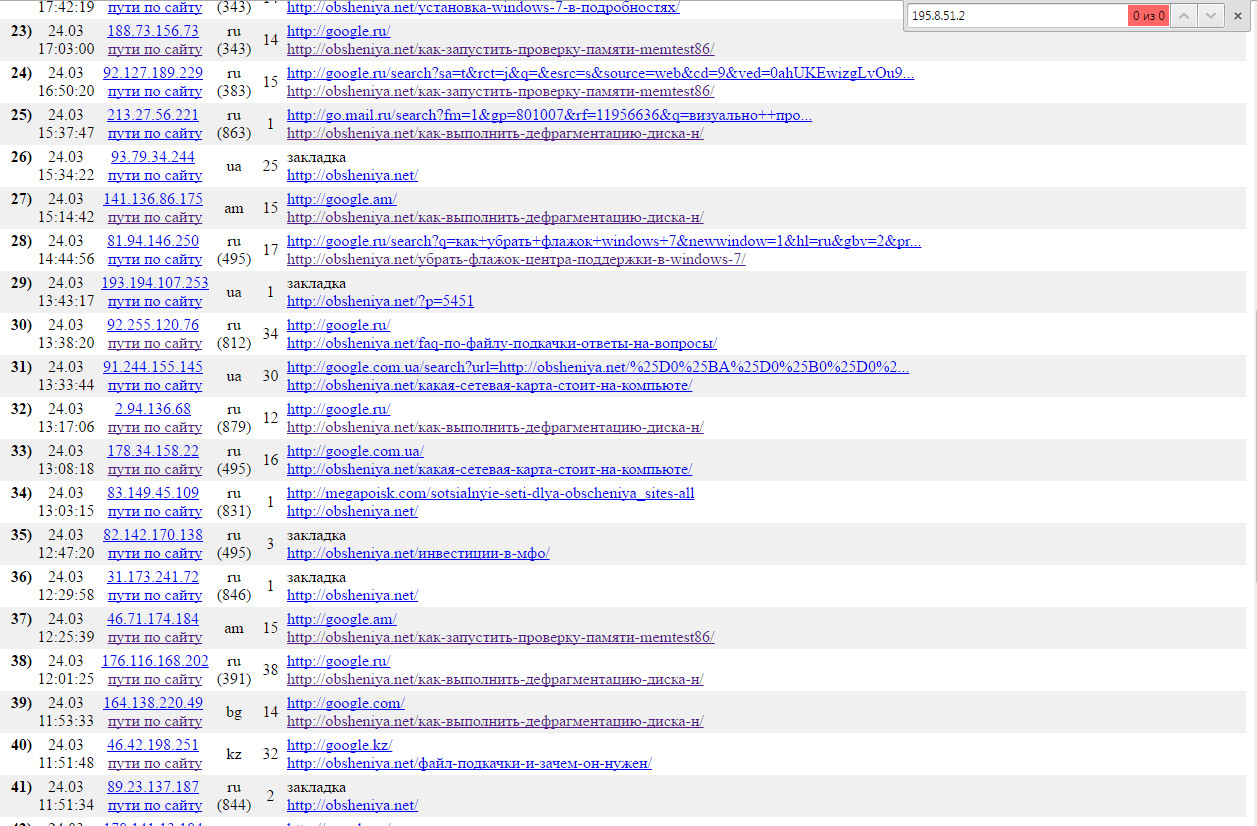
Task: Open IP address 92.255.120.76
Action: 153,325
